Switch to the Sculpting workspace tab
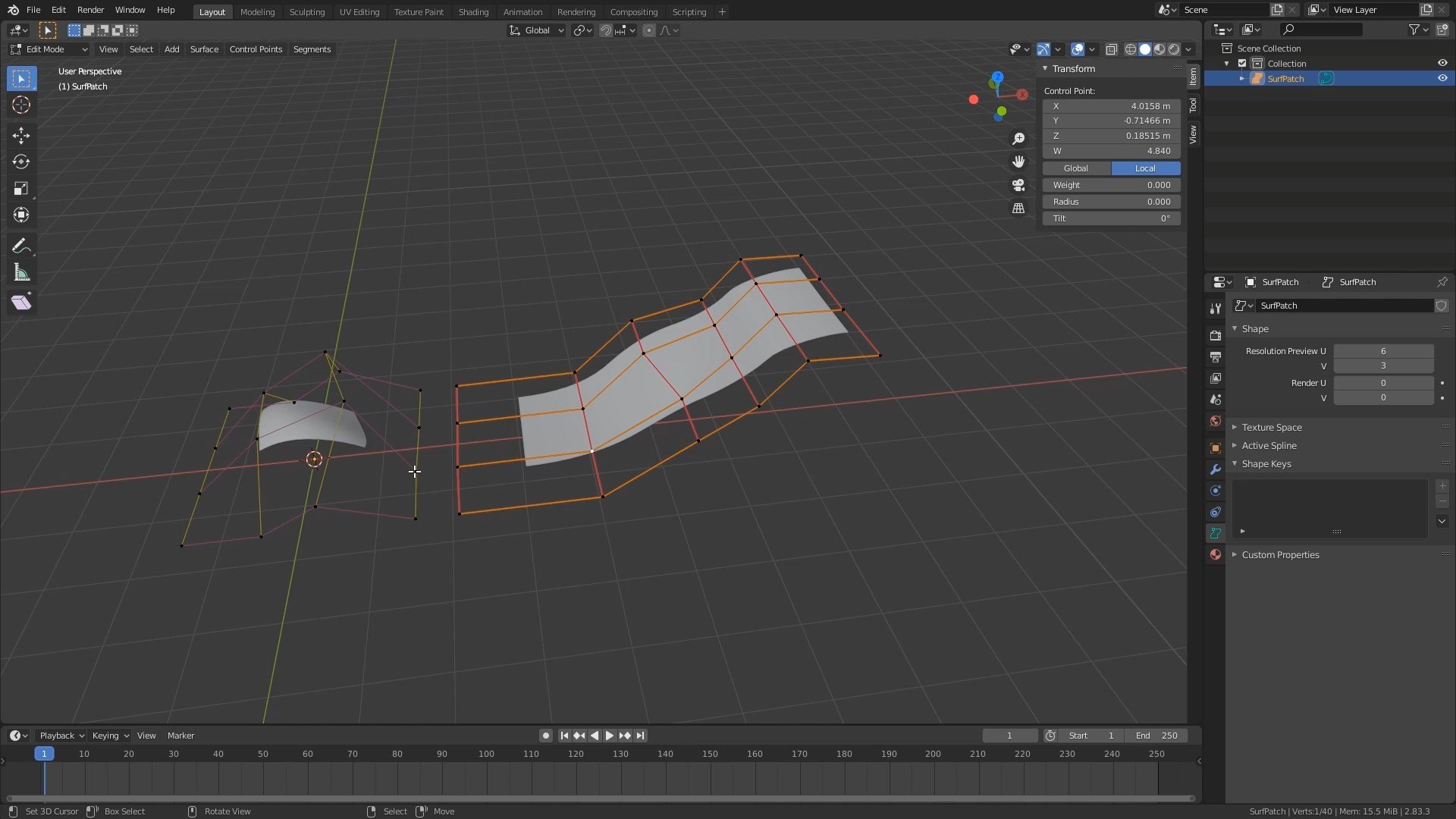 306,11
